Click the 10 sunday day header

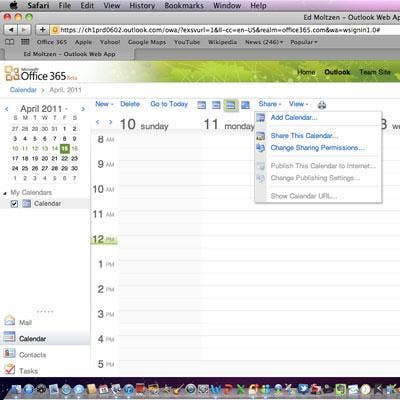click(x=144, y=125)
